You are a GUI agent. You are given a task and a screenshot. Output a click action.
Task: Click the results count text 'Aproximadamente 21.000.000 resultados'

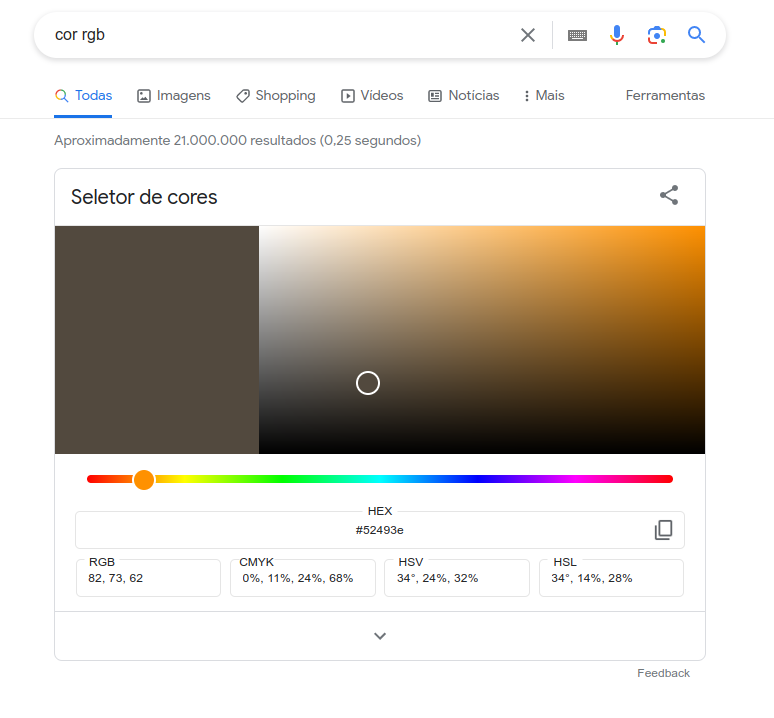click(x=185, y=141)
